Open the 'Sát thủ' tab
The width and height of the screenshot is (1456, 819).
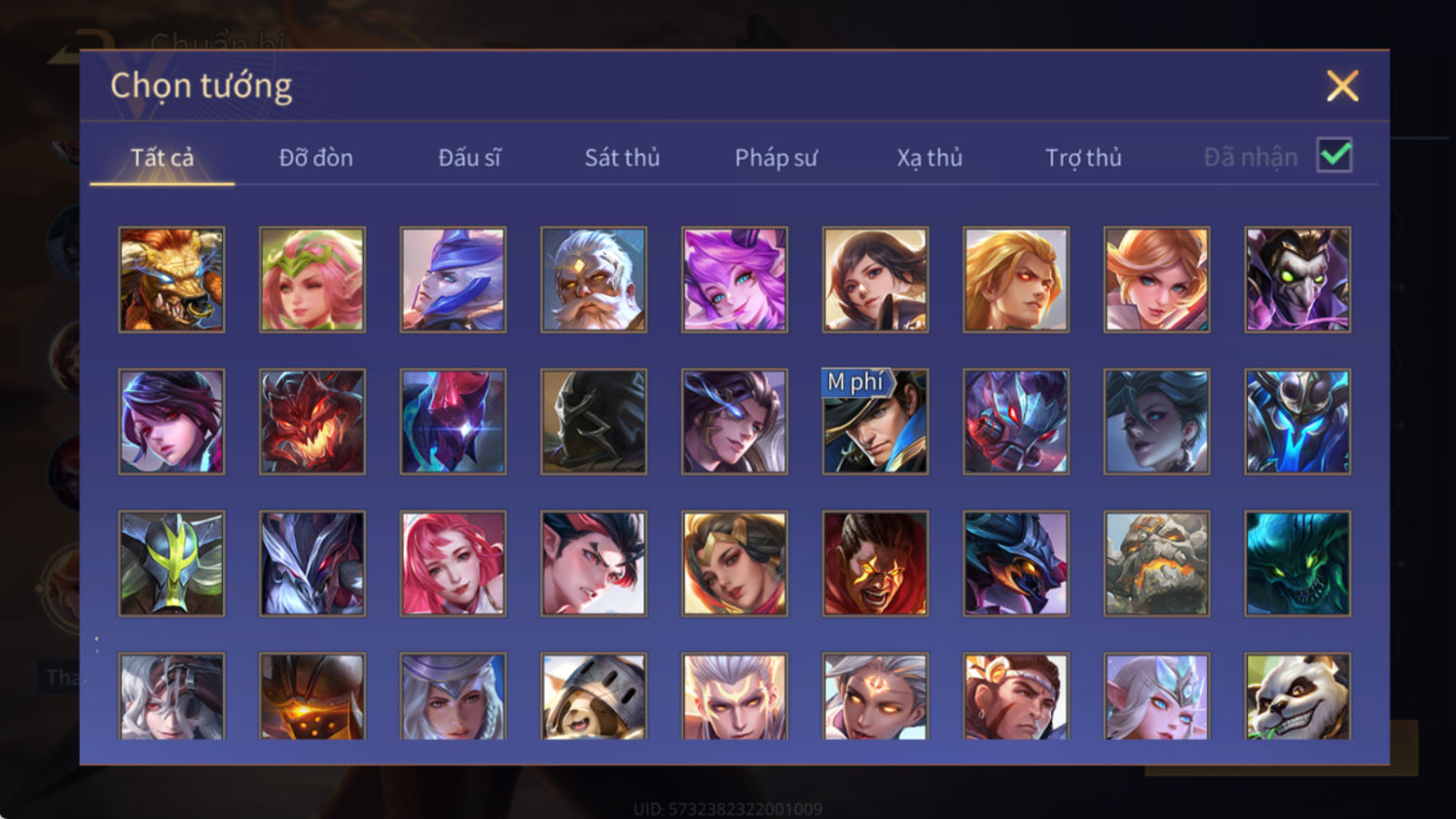pyautogui.click(x=622, y=158)
